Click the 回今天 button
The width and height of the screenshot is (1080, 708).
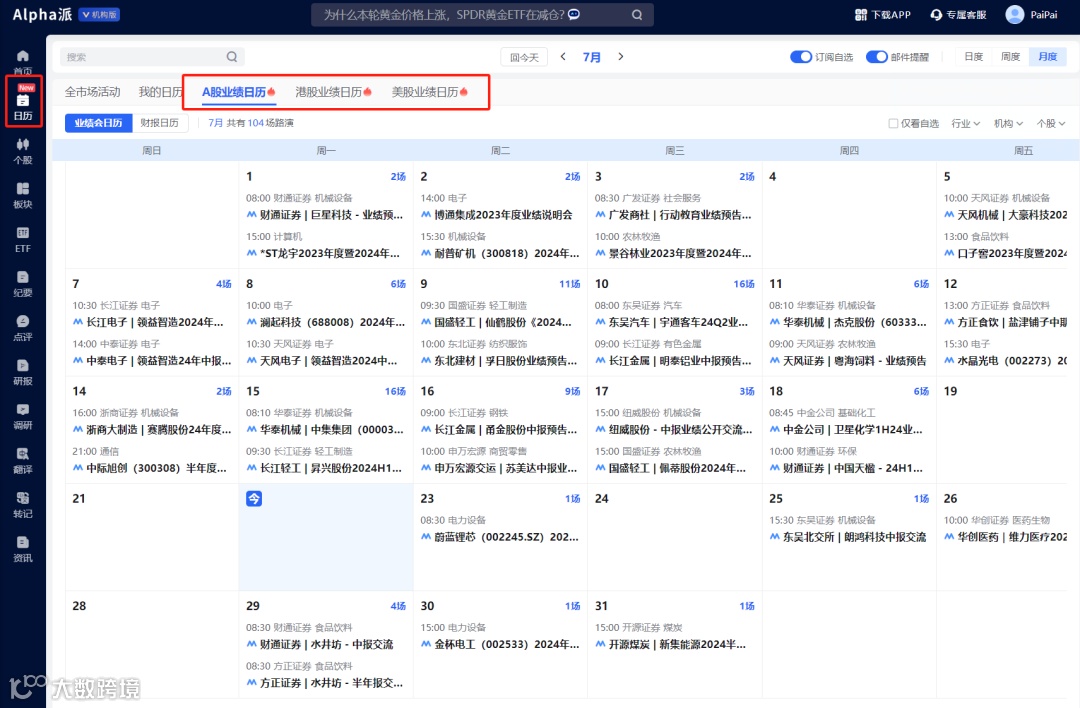click(x=524, y=57)
